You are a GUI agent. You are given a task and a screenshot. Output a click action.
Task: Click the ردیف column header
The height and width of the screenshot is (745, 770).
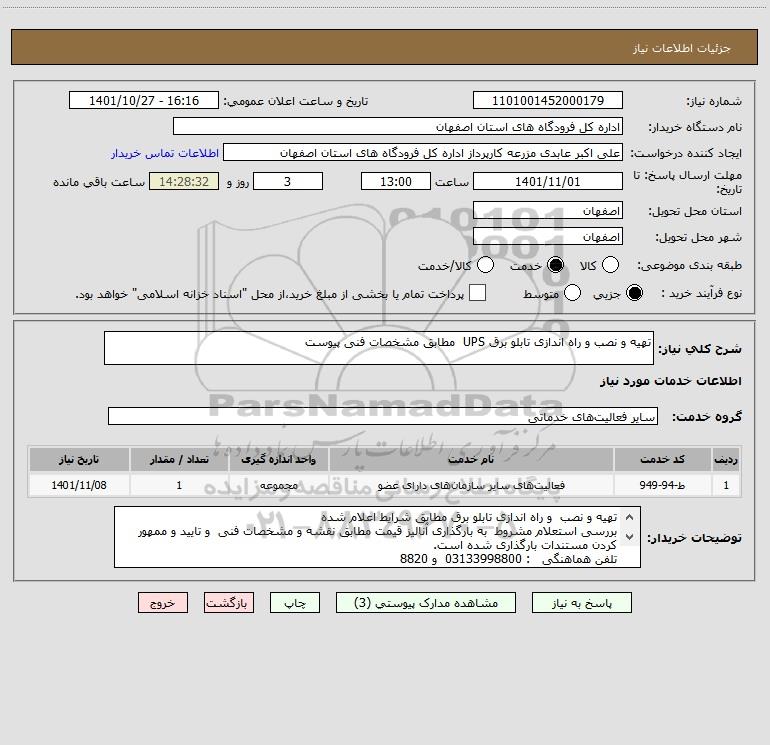[x=726, y=459]
